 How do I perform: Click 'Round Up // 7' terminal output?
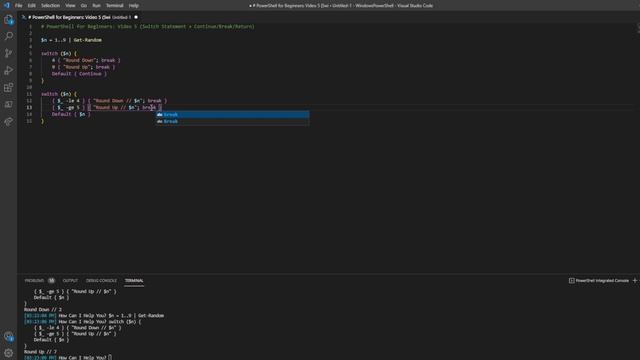pyautogui.click(x=40, y=352)
